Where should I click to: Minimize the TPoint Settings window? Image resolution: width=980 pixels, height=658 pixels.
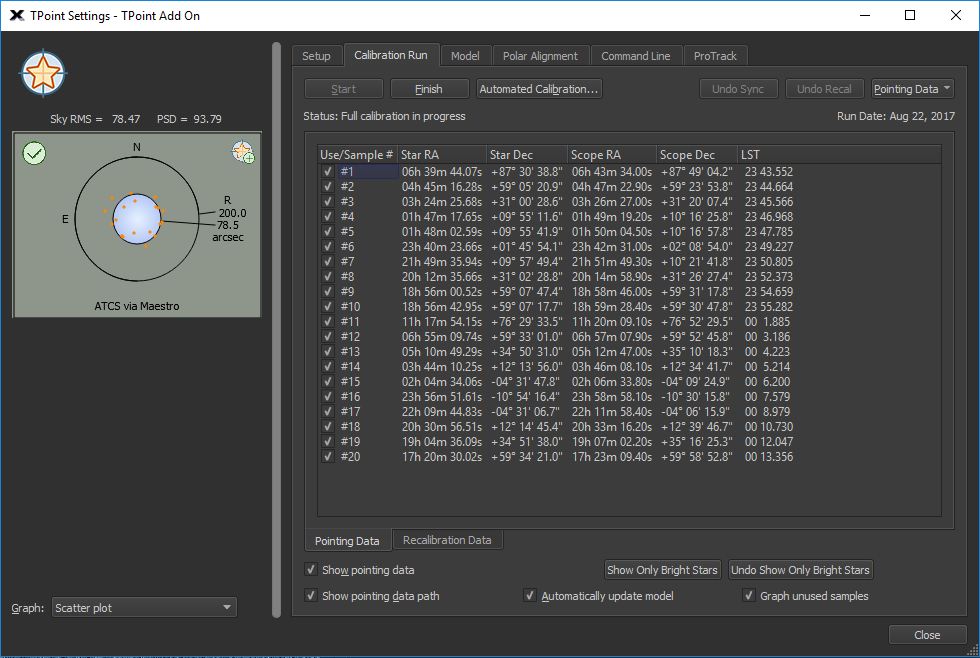click(x=865, y=15)
